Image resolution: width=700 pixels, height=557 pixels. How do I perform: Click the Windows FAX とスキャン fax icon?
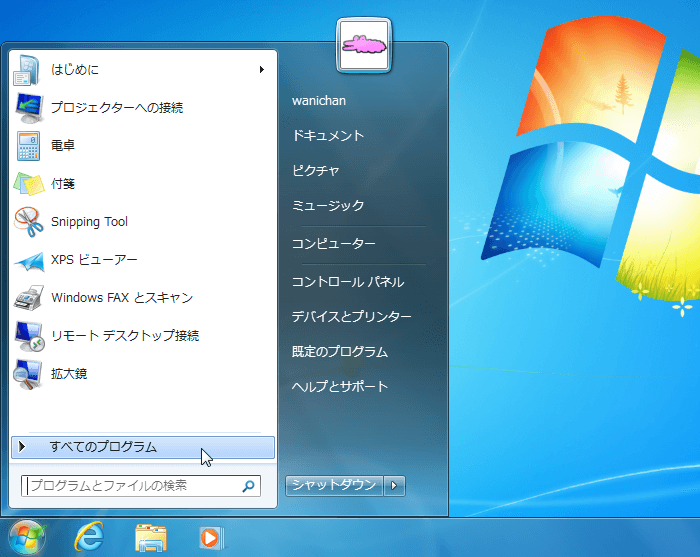[x=29, y=298]
